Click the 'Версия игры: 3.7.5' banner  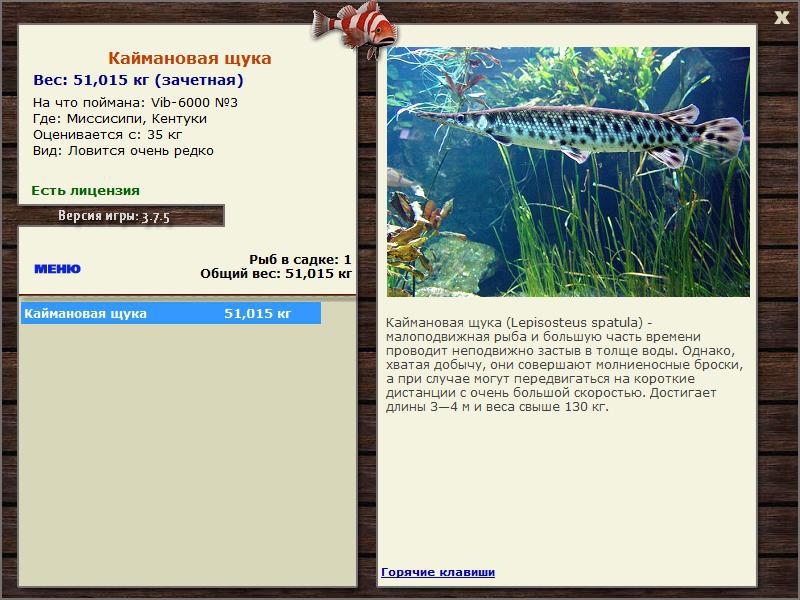tap(121, 216)
